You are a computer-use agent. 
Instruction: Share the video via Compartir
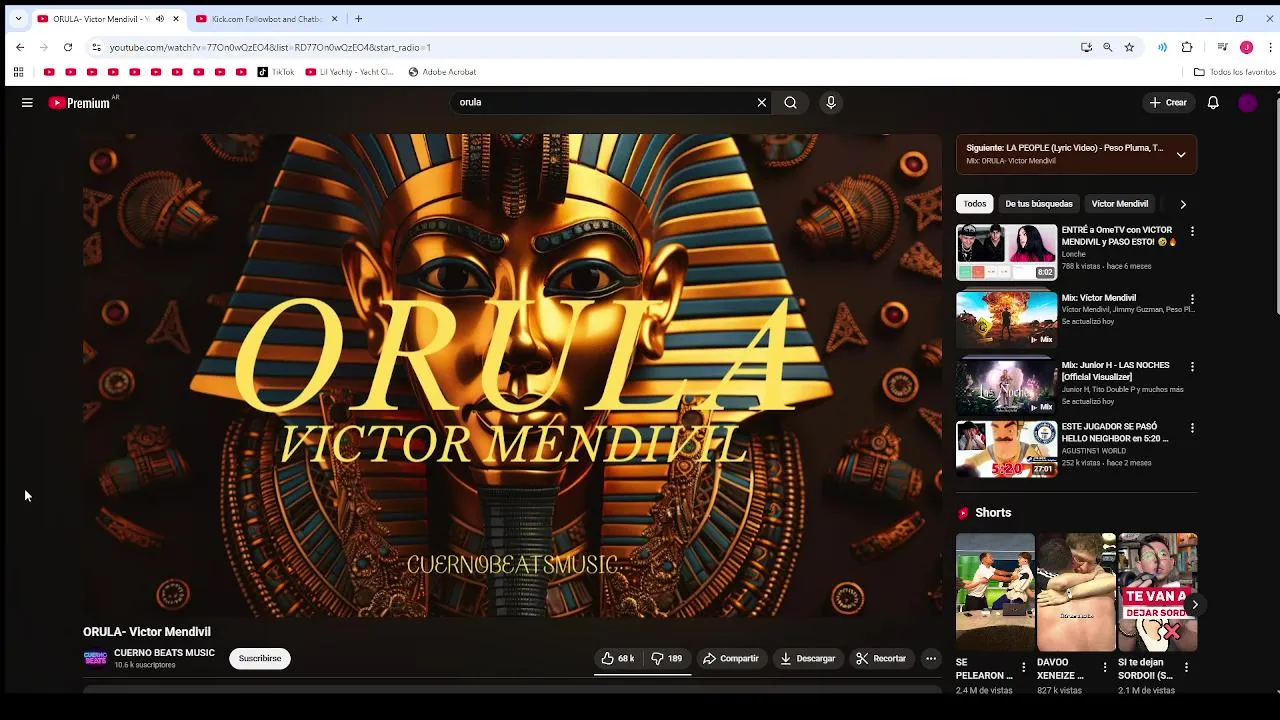tap(731, 658)
